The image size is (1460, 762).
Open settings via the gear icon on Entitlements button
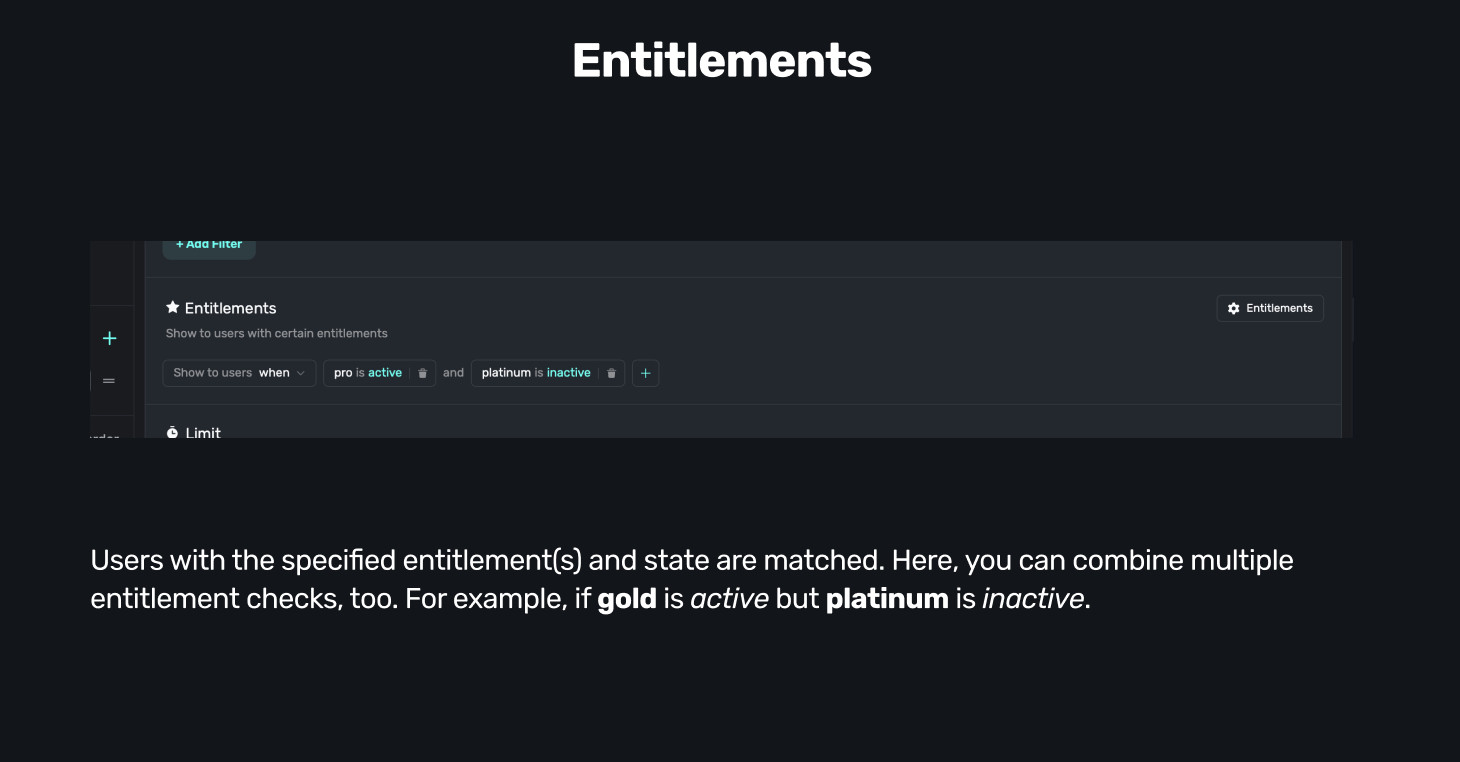(x=1233, y=308)
